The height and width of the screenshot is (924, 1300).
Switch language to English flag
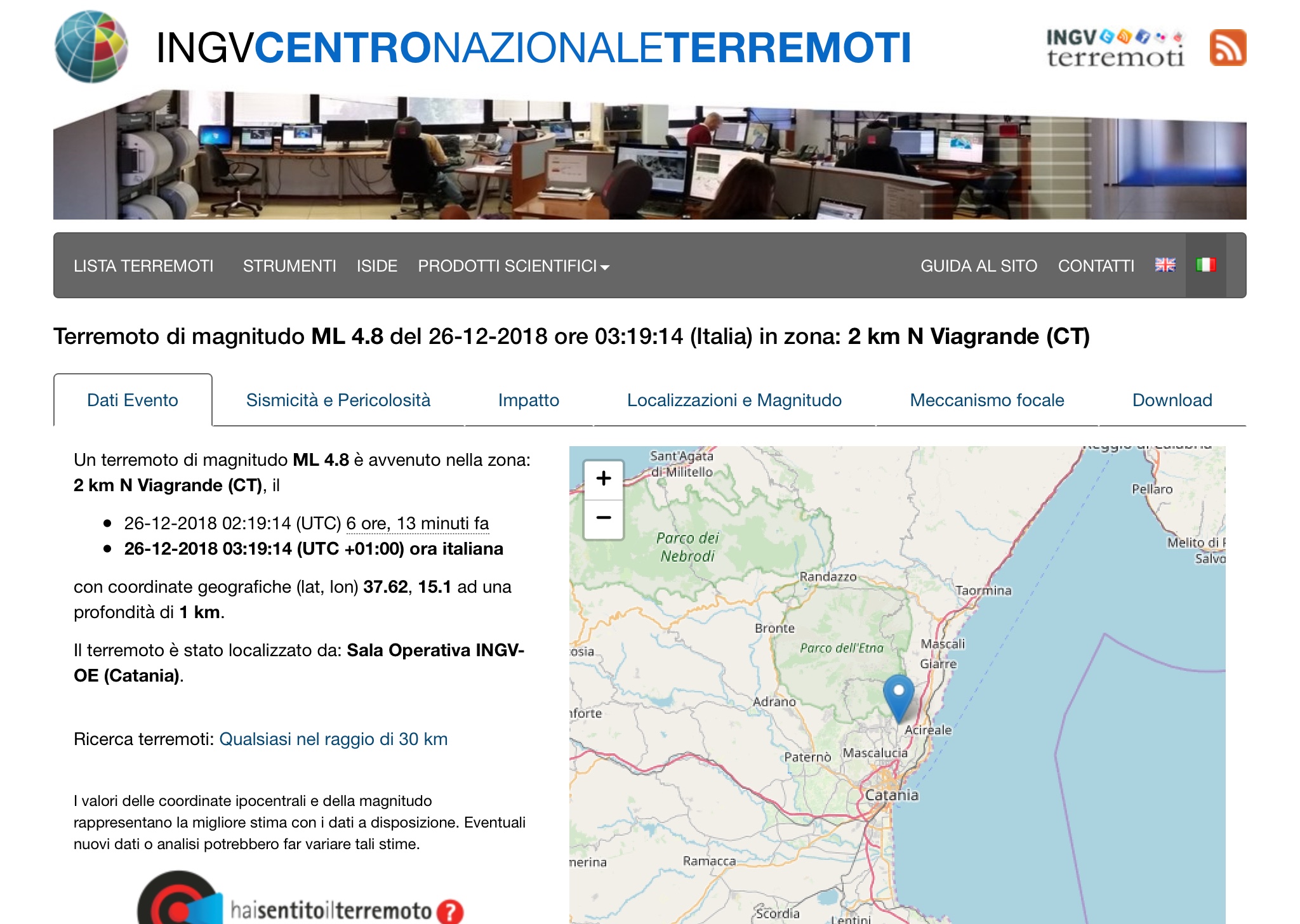tap(1165, 265)
